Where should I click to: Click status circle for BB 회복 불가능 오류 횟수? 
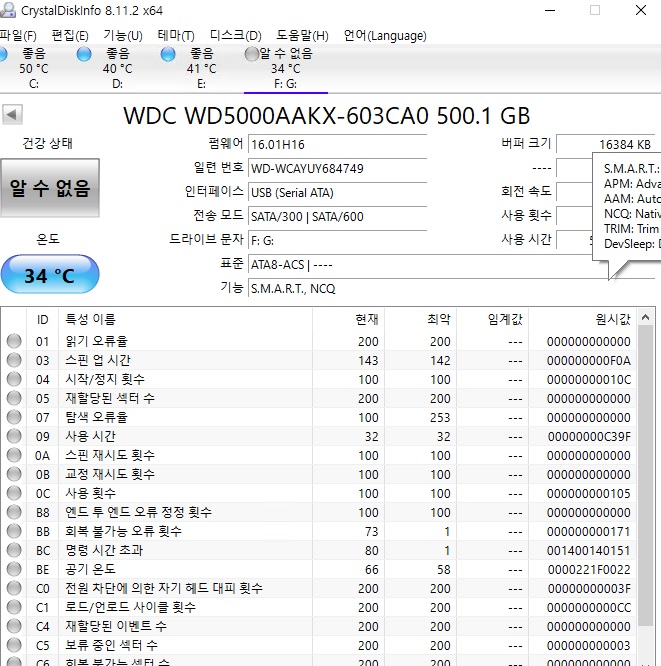pos(14,531)
